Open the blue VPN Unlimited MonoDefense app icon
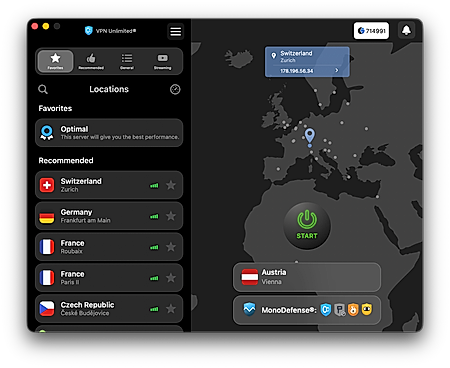450x368 pixels. coord(326,310)
